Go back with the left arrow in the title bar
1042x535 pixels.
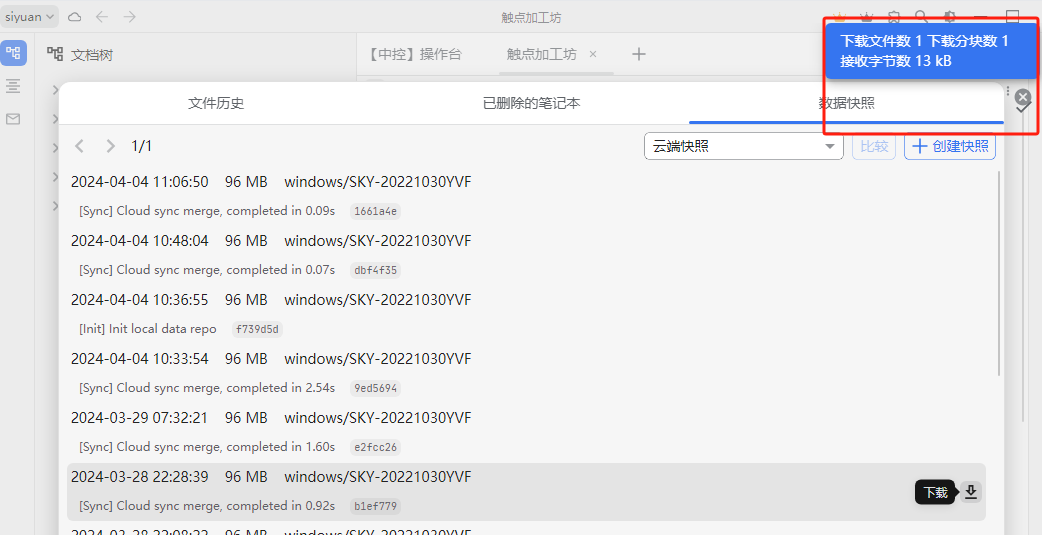(102, 17)
